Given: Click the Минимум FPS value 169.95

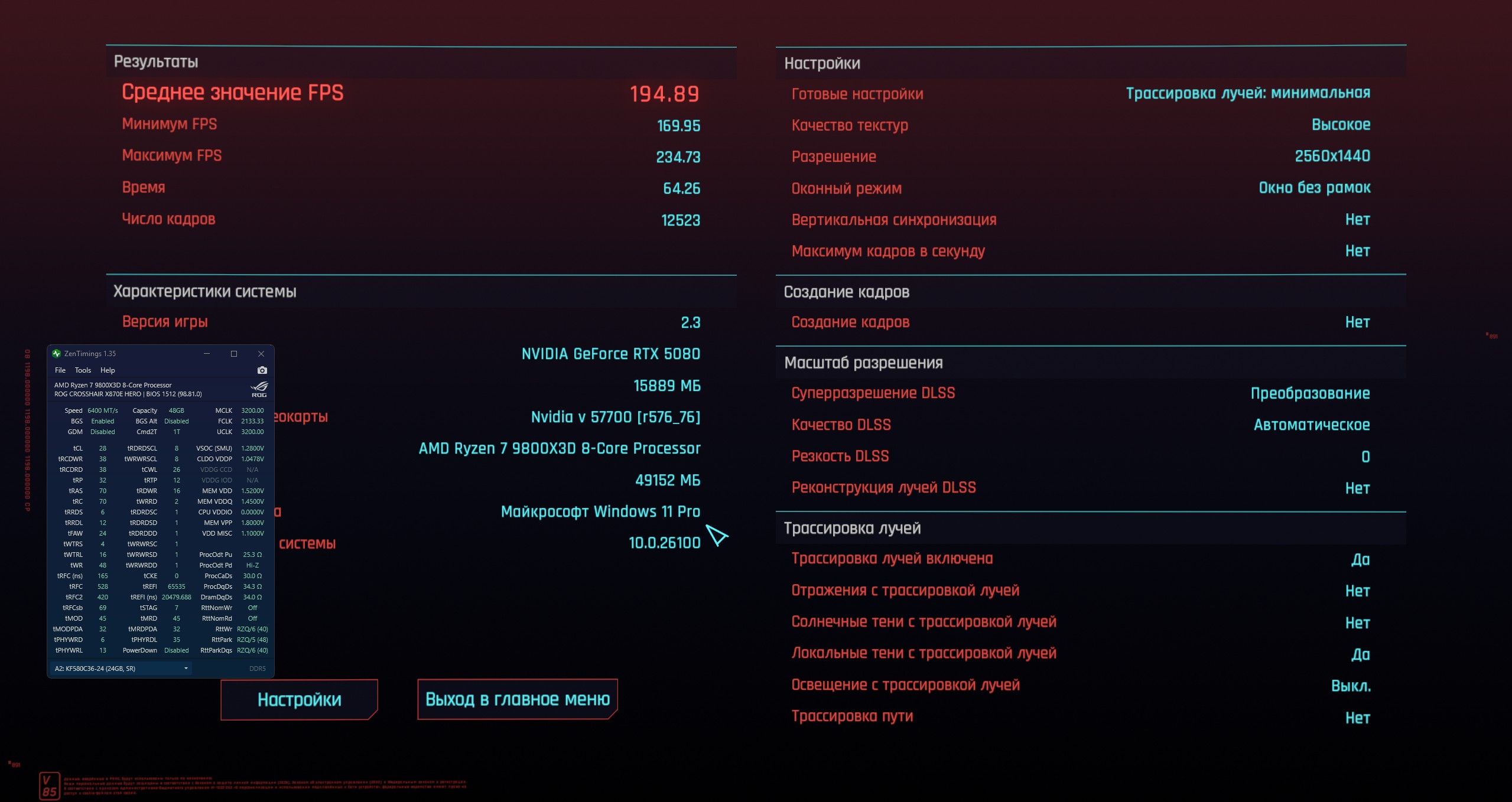Looking at the screenshot, I should click(678, 126).
